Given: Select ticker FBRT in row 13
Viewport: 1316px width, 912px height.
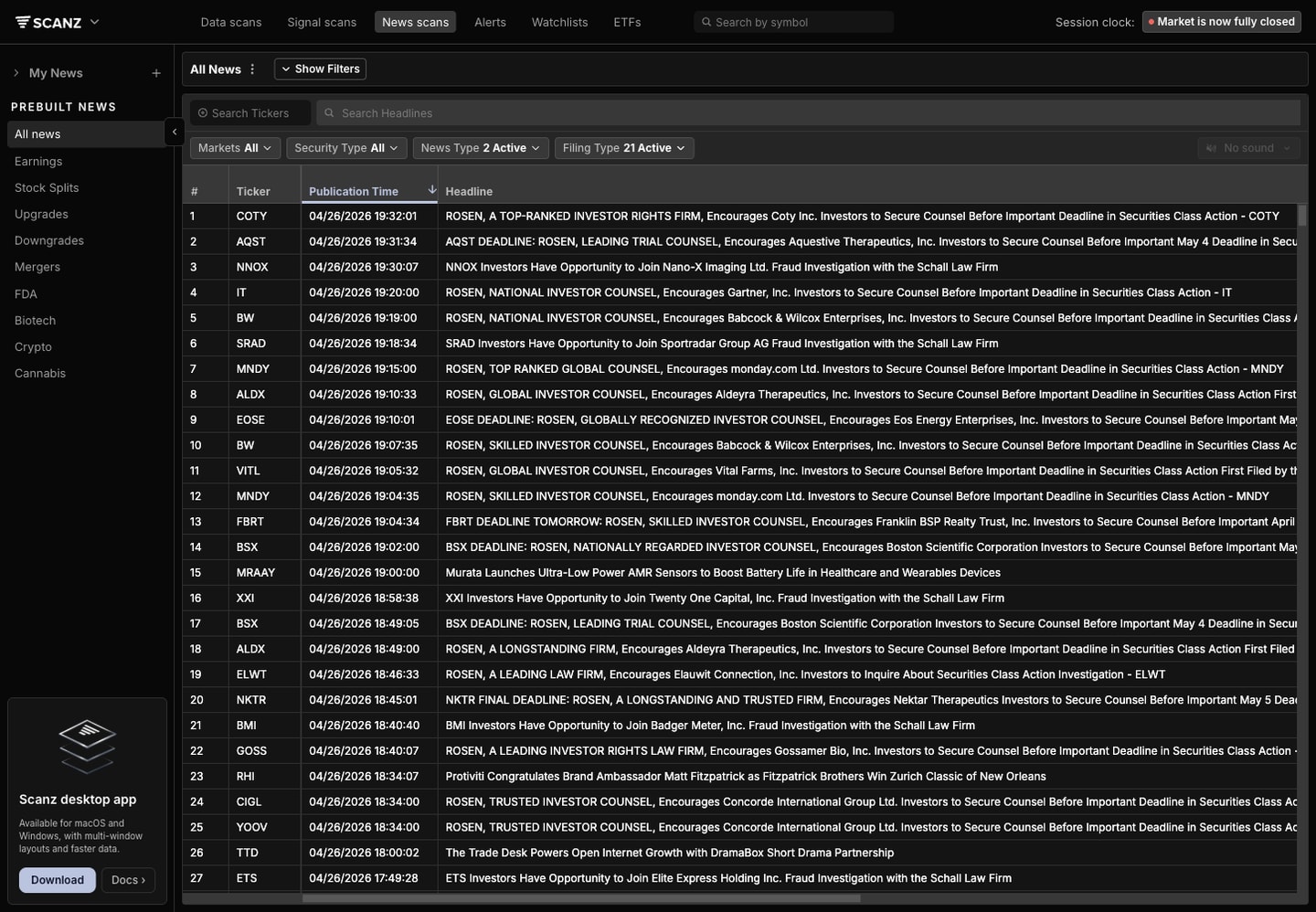Looking at the screenshot, I should 249,522.
